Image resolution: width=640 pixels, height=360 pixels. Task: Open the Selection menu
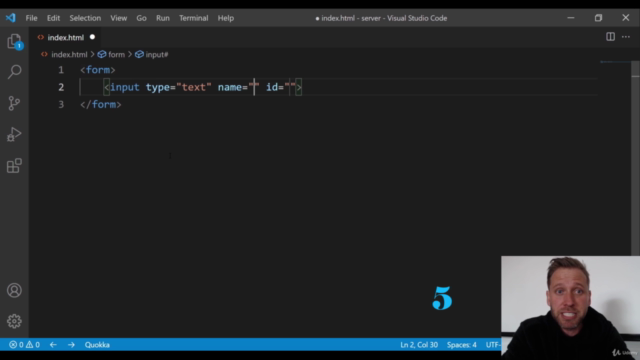pyautogui.click(x=85, y=18)
